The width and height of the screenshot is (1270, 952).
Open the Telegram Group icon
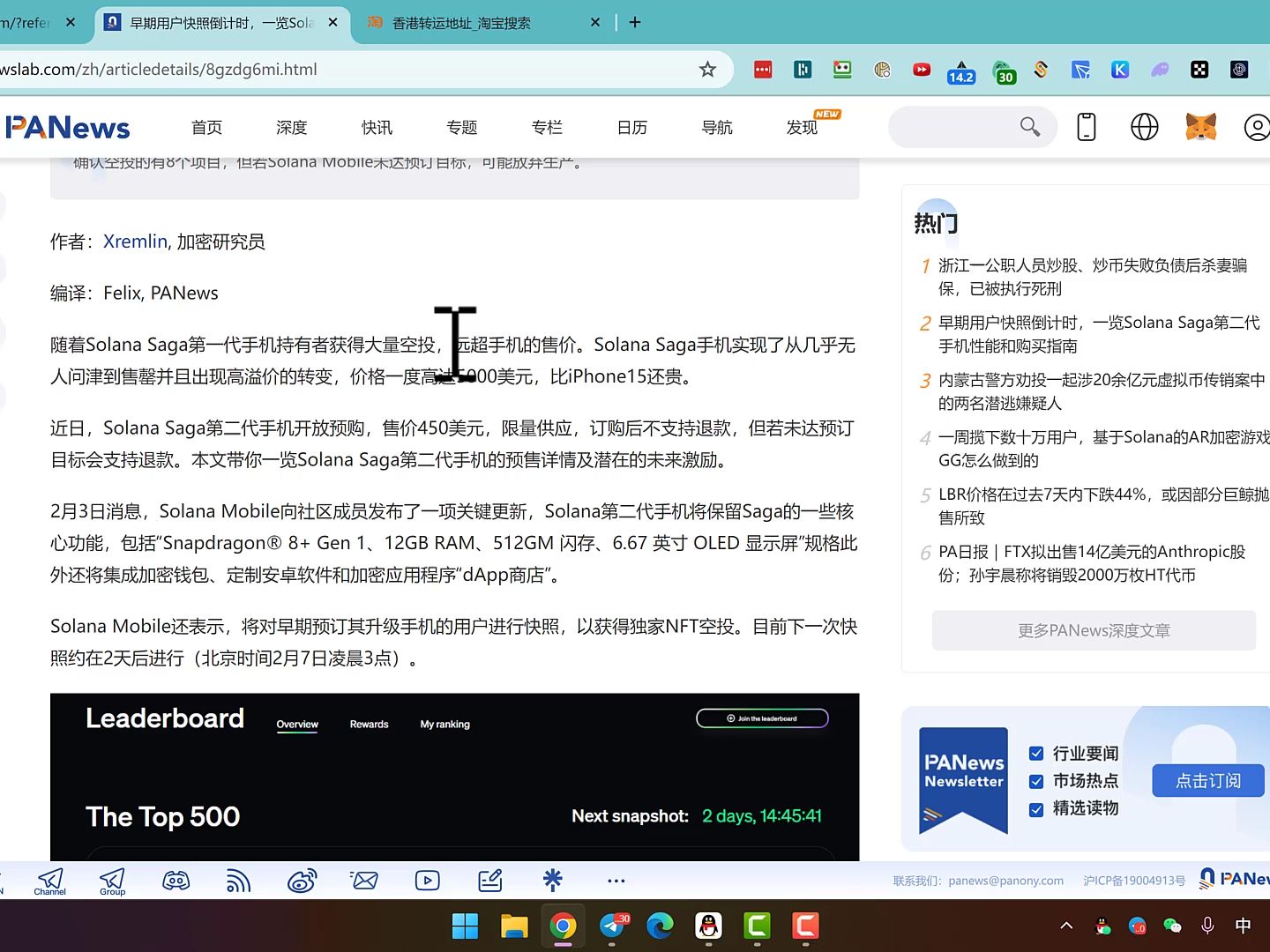pos(112,881)
